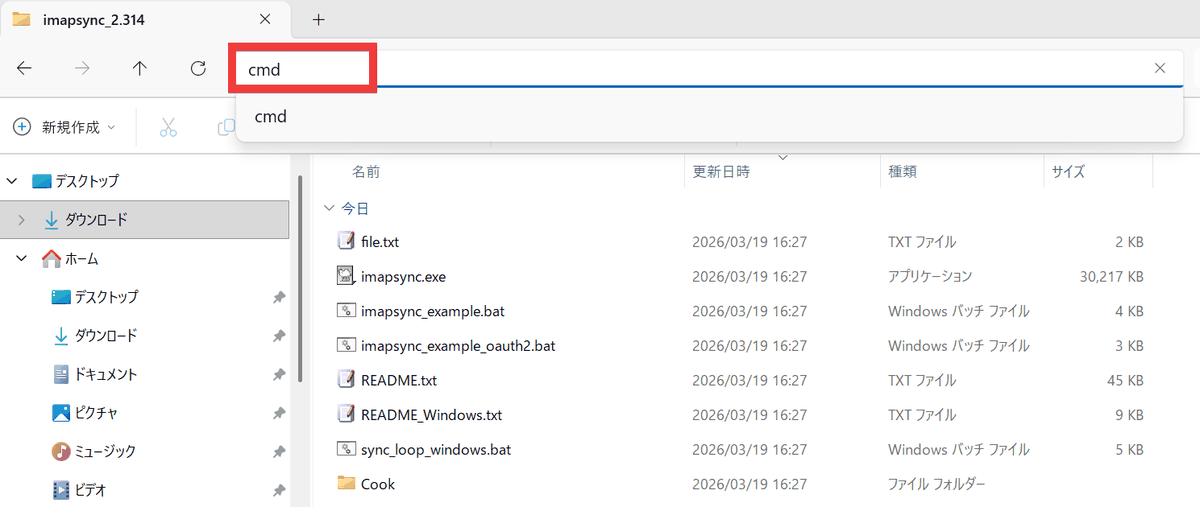
Task: Sort by 更新日時 column header
Action: pos(721,172)
